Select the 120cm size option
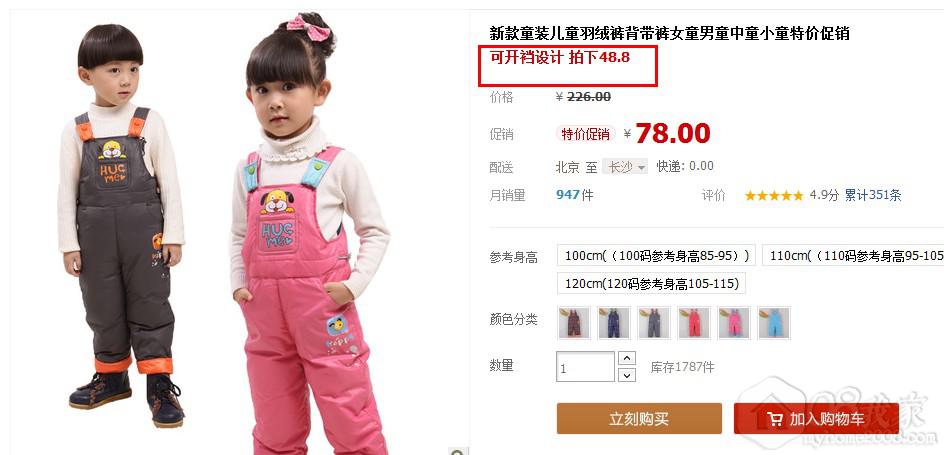Screen dimensions: 944x455 tap(651, 283)
